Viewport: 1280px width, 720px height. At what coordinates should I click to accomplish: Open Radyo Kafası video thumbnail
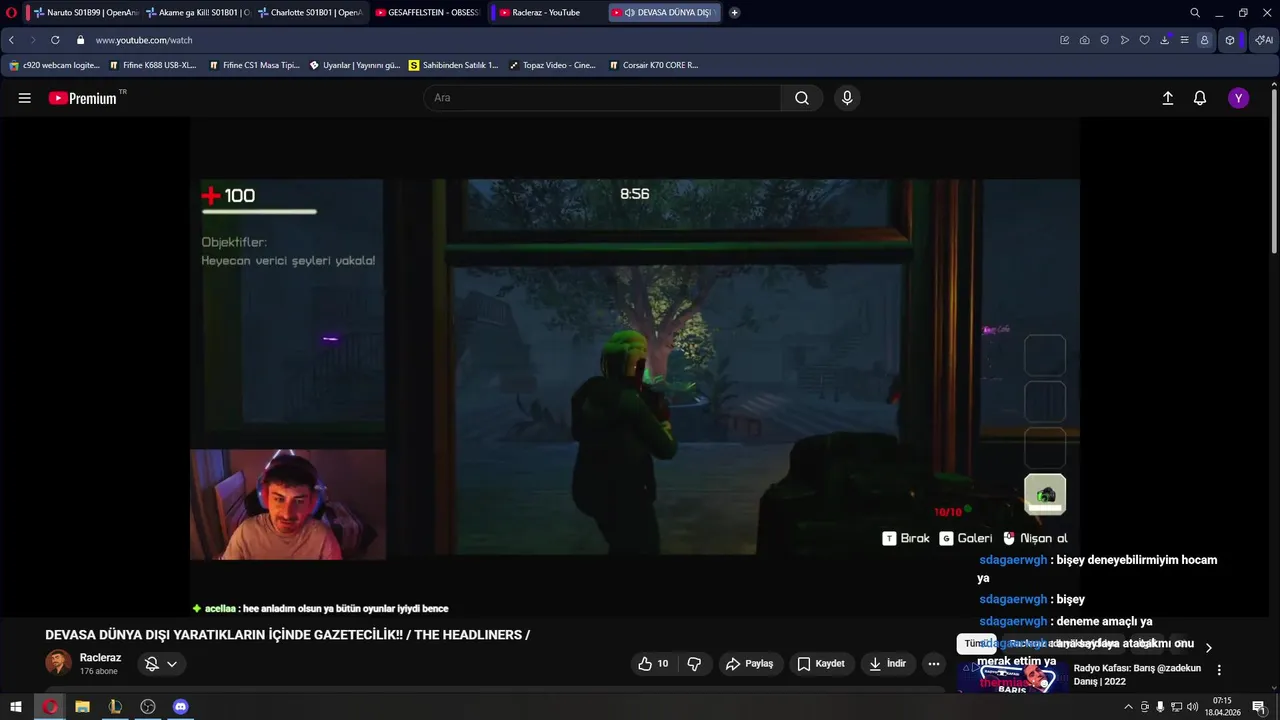click(x=1012, y=677)
